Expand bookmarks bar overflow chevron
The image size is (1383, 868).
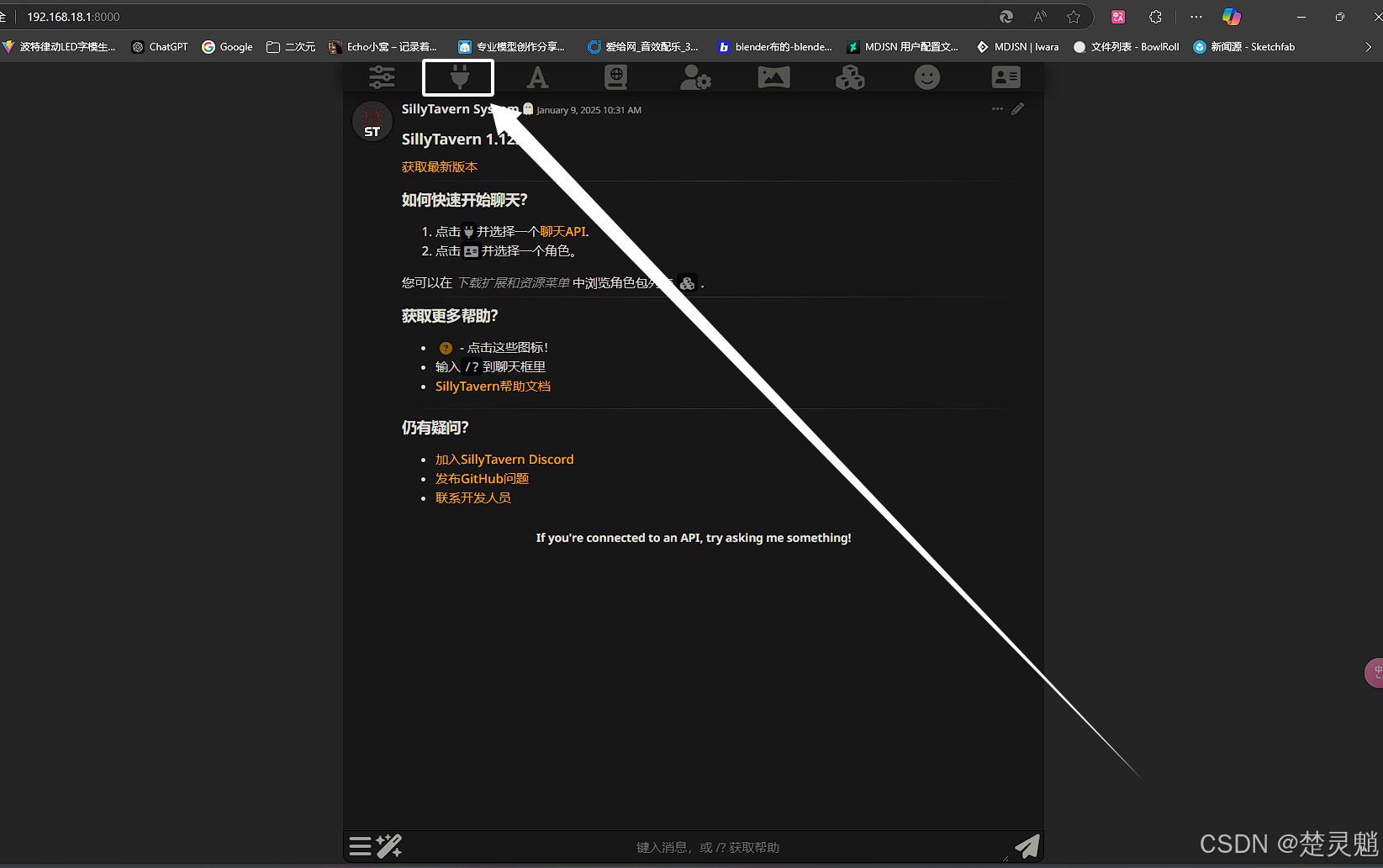(1368, 47)
